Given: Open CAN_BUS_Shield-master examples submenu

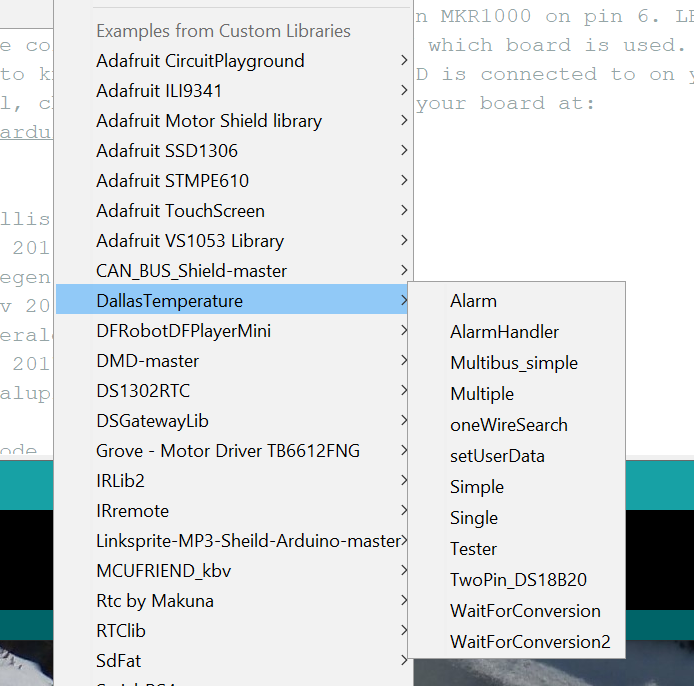Looking at the screenshot, I should (x=234, y=271).
